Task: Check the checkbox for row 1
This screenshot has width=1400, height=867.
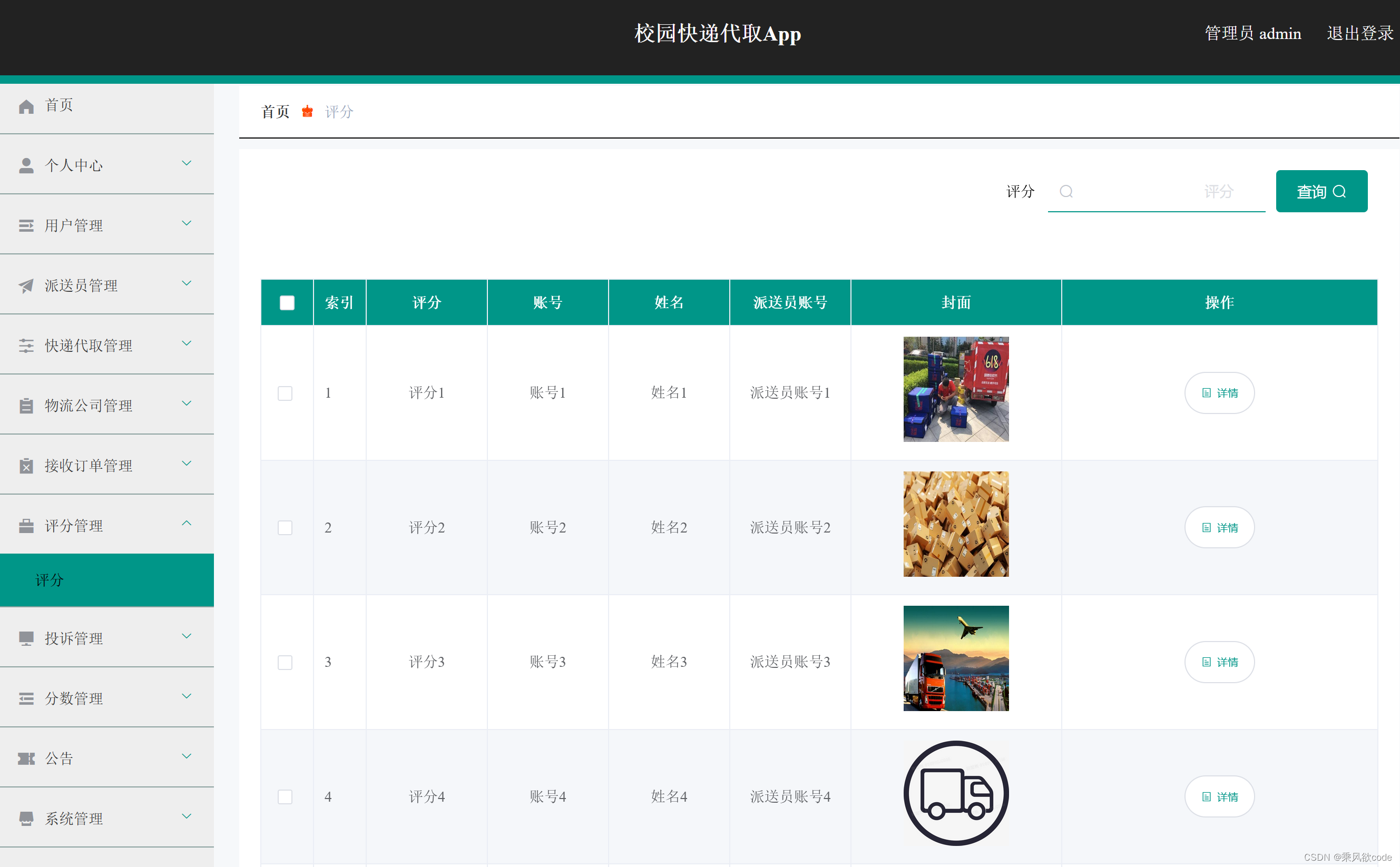Action: (285, 393)
